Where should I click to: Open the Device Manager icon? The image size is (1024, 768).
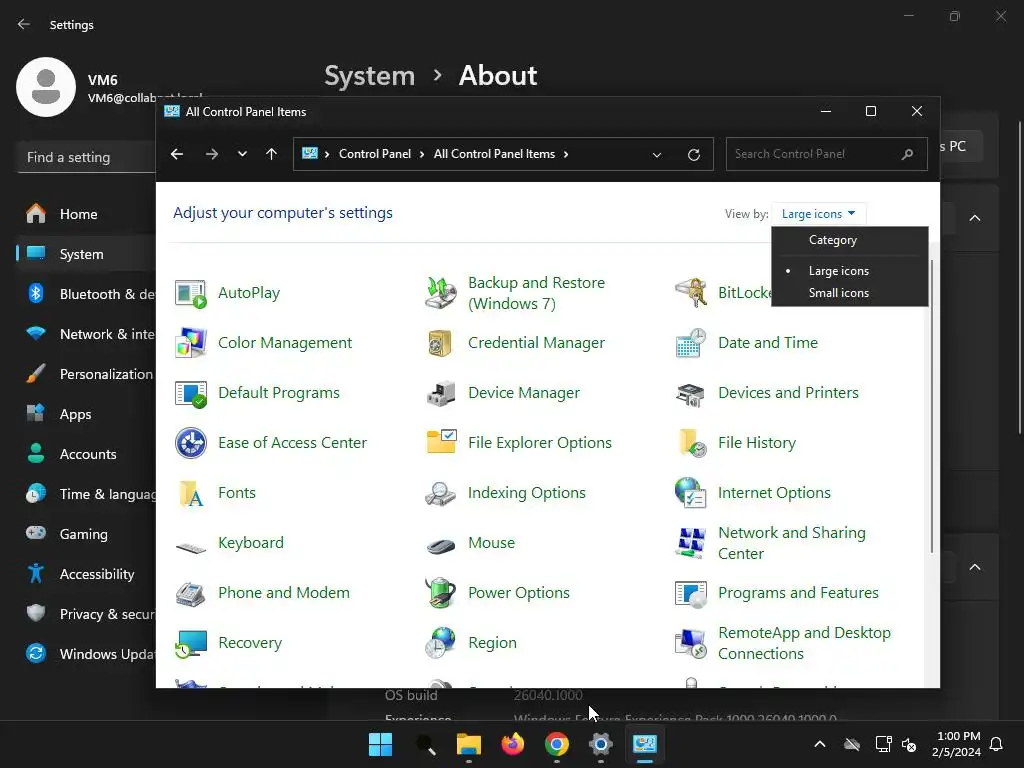pyautogui.click(x=441, y=393)
